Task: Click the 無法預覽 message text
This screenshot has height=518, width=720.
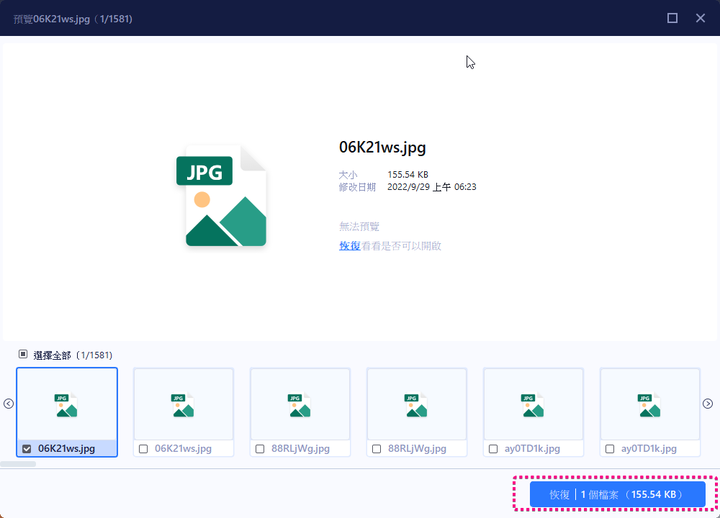Action: (359, 226)
